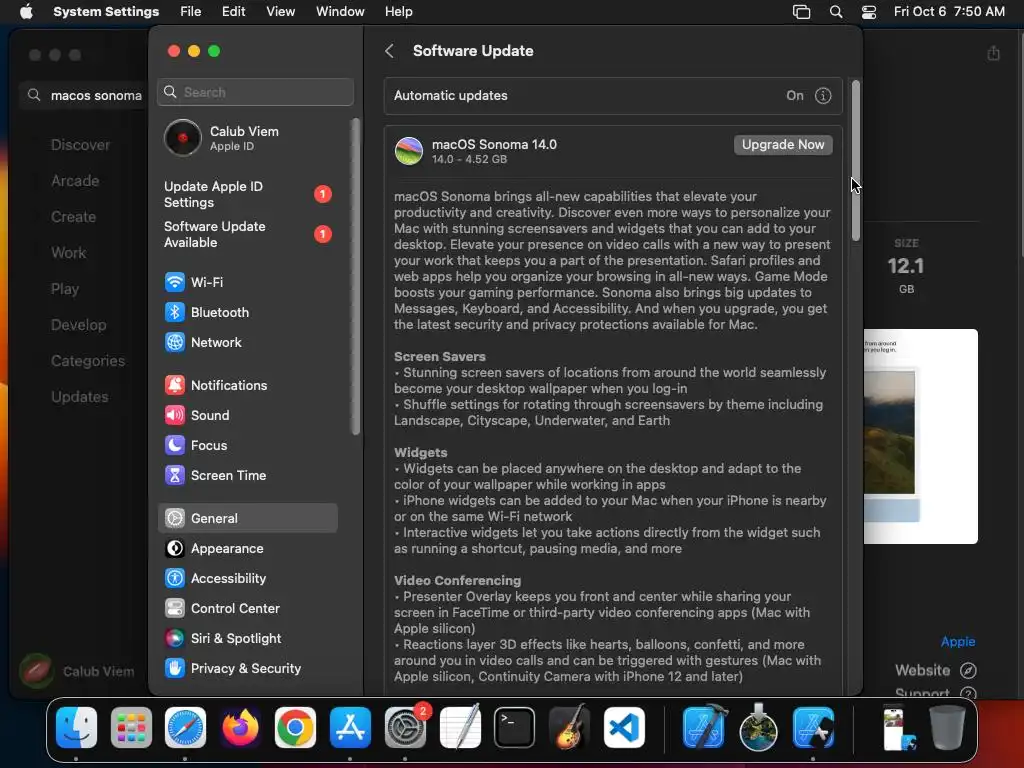Open Control Center in menu bar
1024x768 pixels.
pyautogui.click(x=869, y=12)
